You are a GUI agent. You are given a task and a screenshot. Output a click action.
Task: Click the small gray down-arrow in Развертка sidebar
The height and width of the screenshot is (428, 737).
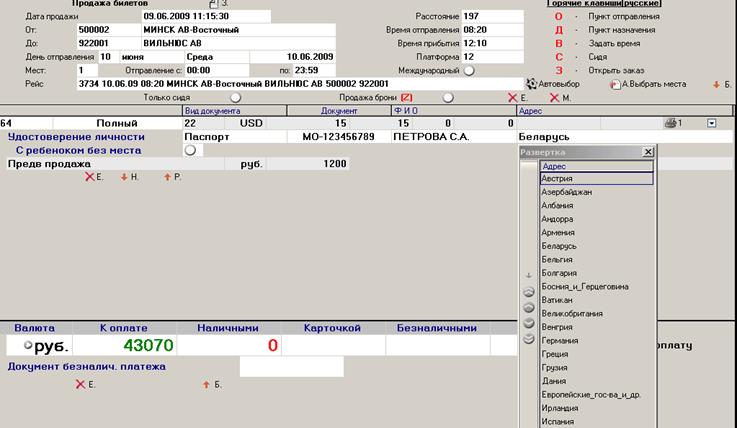[528, 275]
